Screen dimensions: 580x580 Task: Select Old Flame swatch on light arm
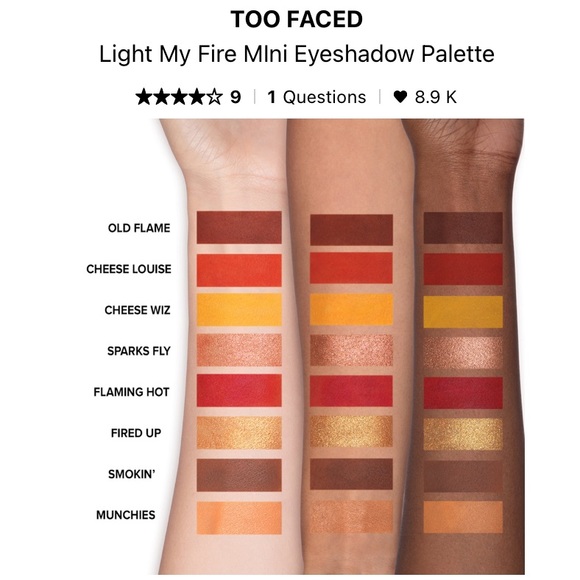point(239,227)
